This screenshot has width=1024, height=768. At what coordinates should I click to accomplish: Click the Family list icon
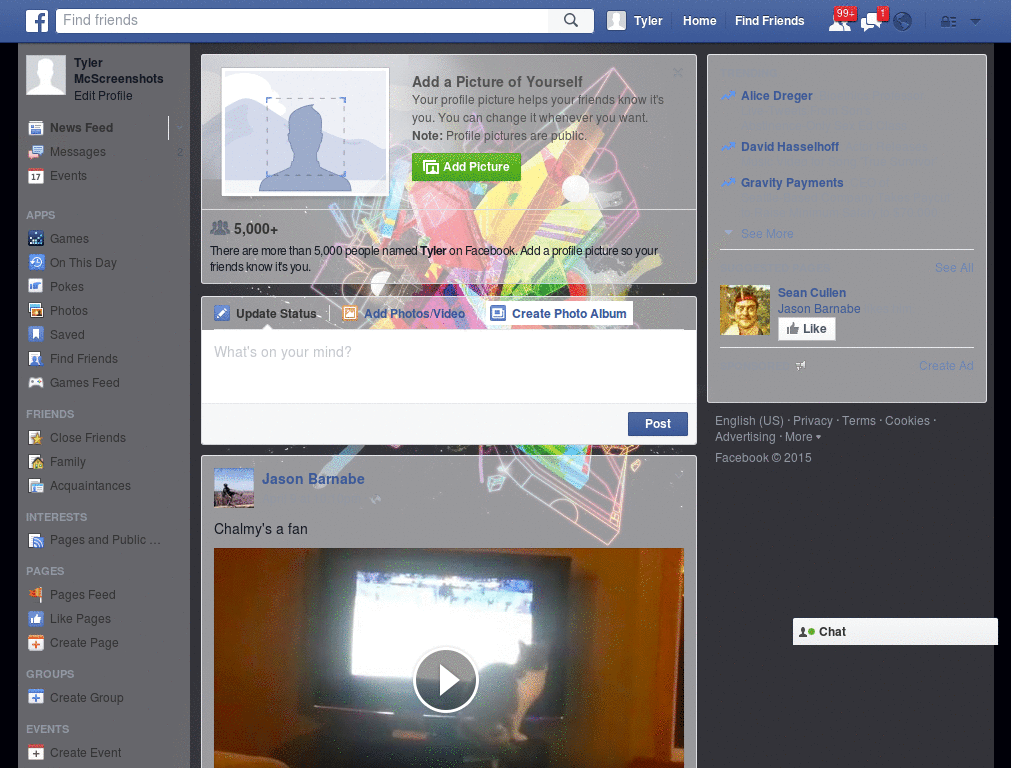pos(36,462)
